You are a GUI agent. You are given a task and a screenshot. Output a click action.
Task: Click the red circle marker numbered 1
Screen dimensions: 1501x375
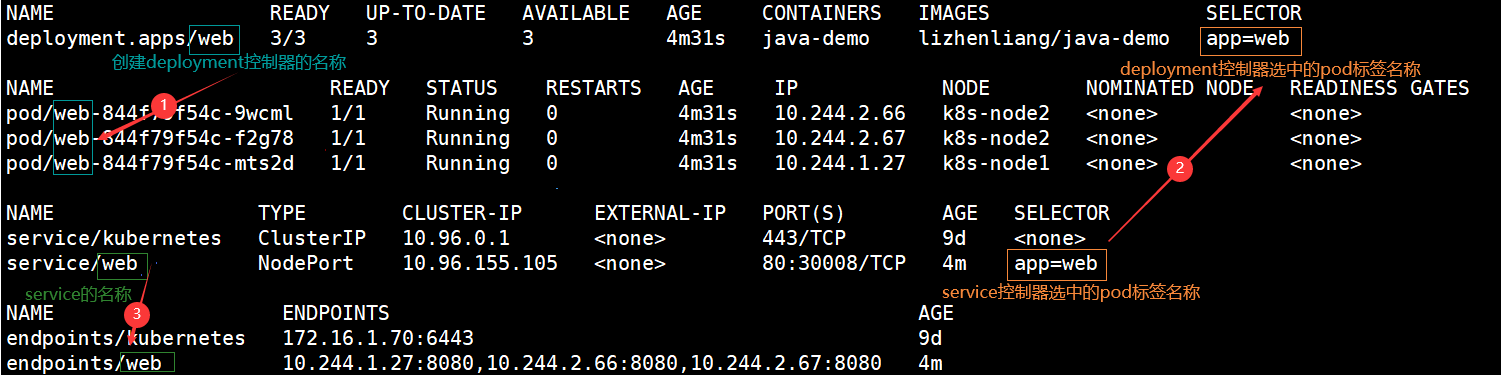coord(168,104)
